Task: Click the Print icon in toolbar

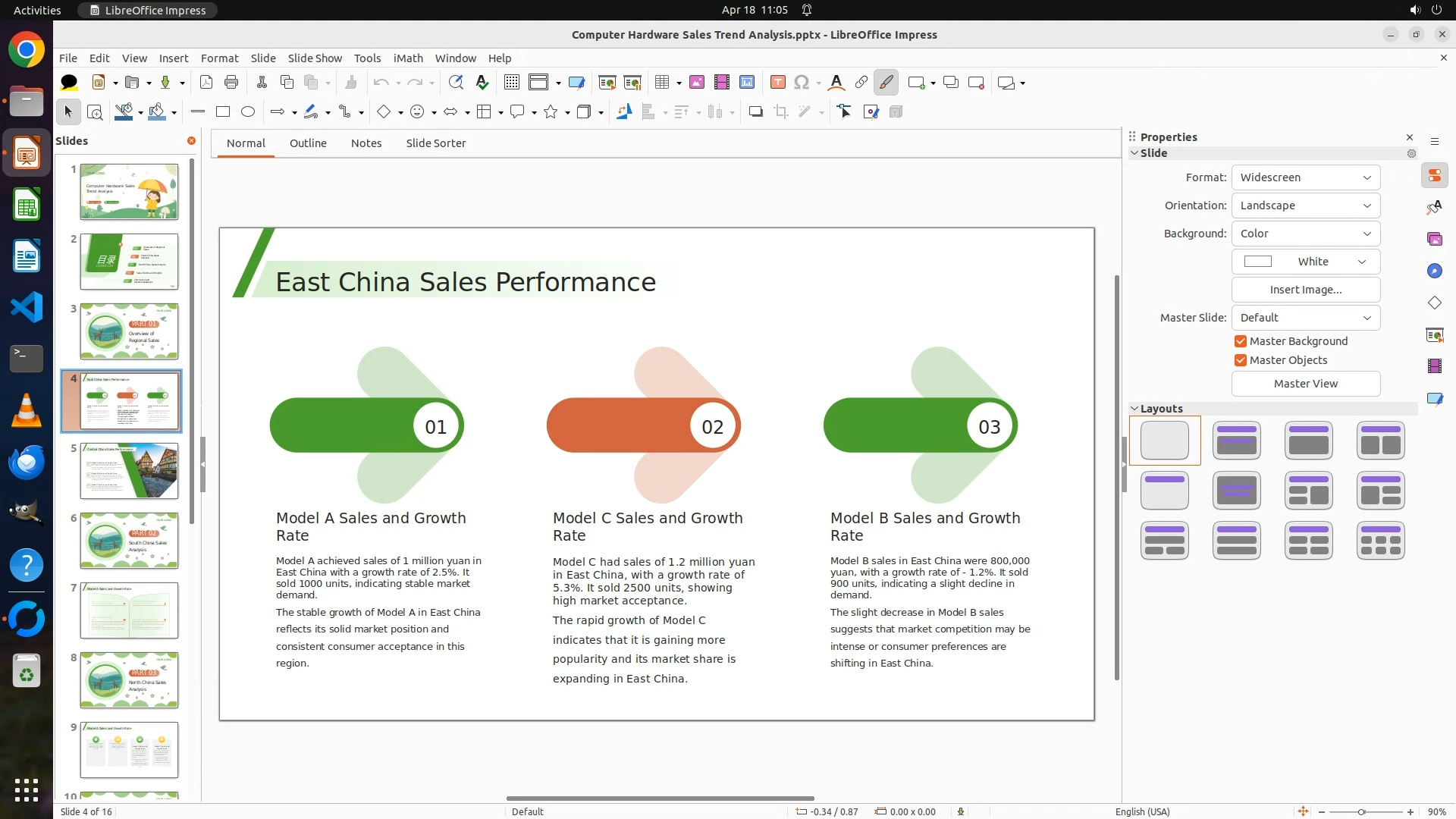Action: pyautogui.click(x=231, y=83)
